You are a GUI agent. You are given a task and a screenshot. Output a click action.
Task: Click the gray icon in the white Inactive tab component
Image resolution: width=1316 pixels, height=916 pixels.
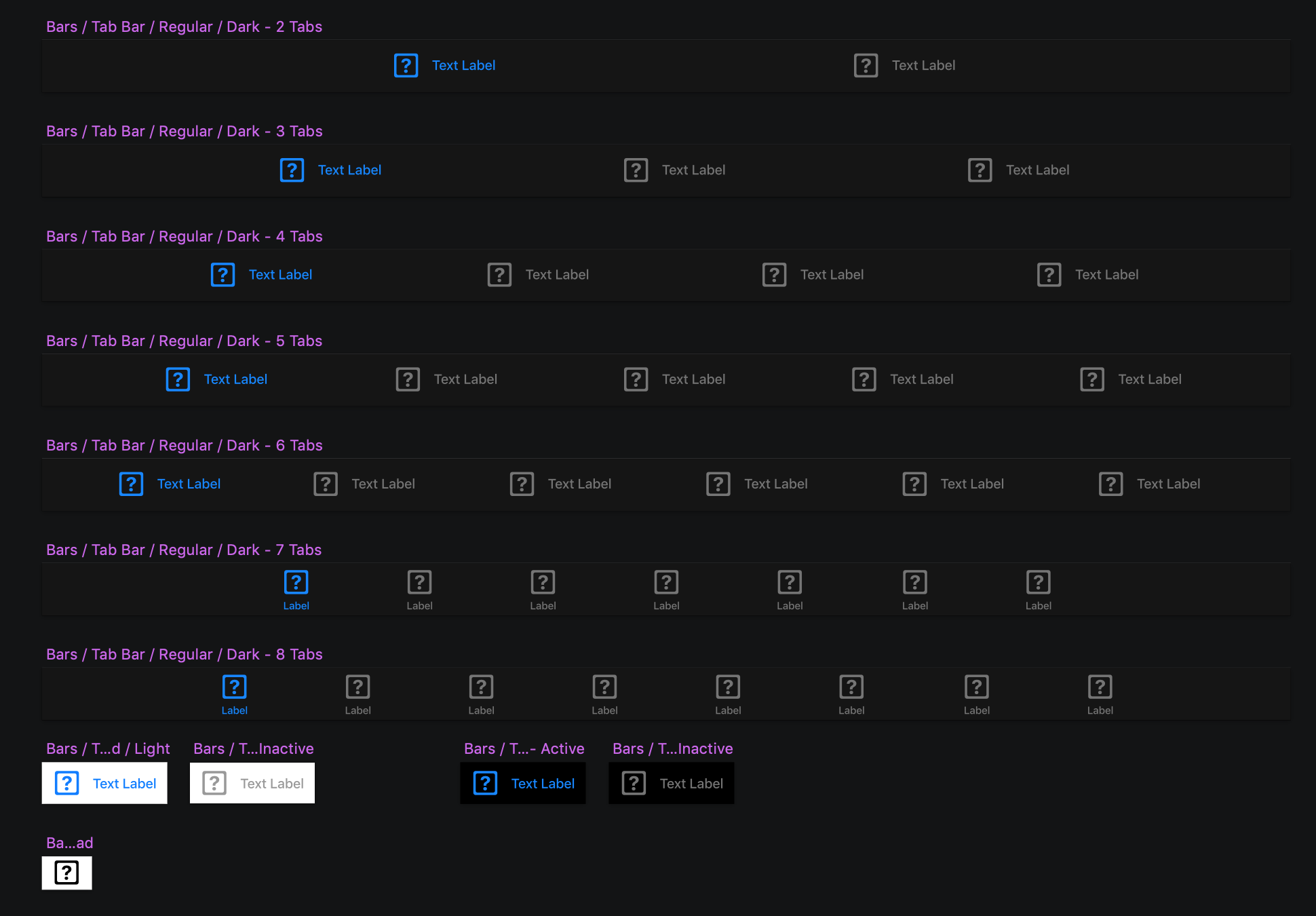[214, 783]
